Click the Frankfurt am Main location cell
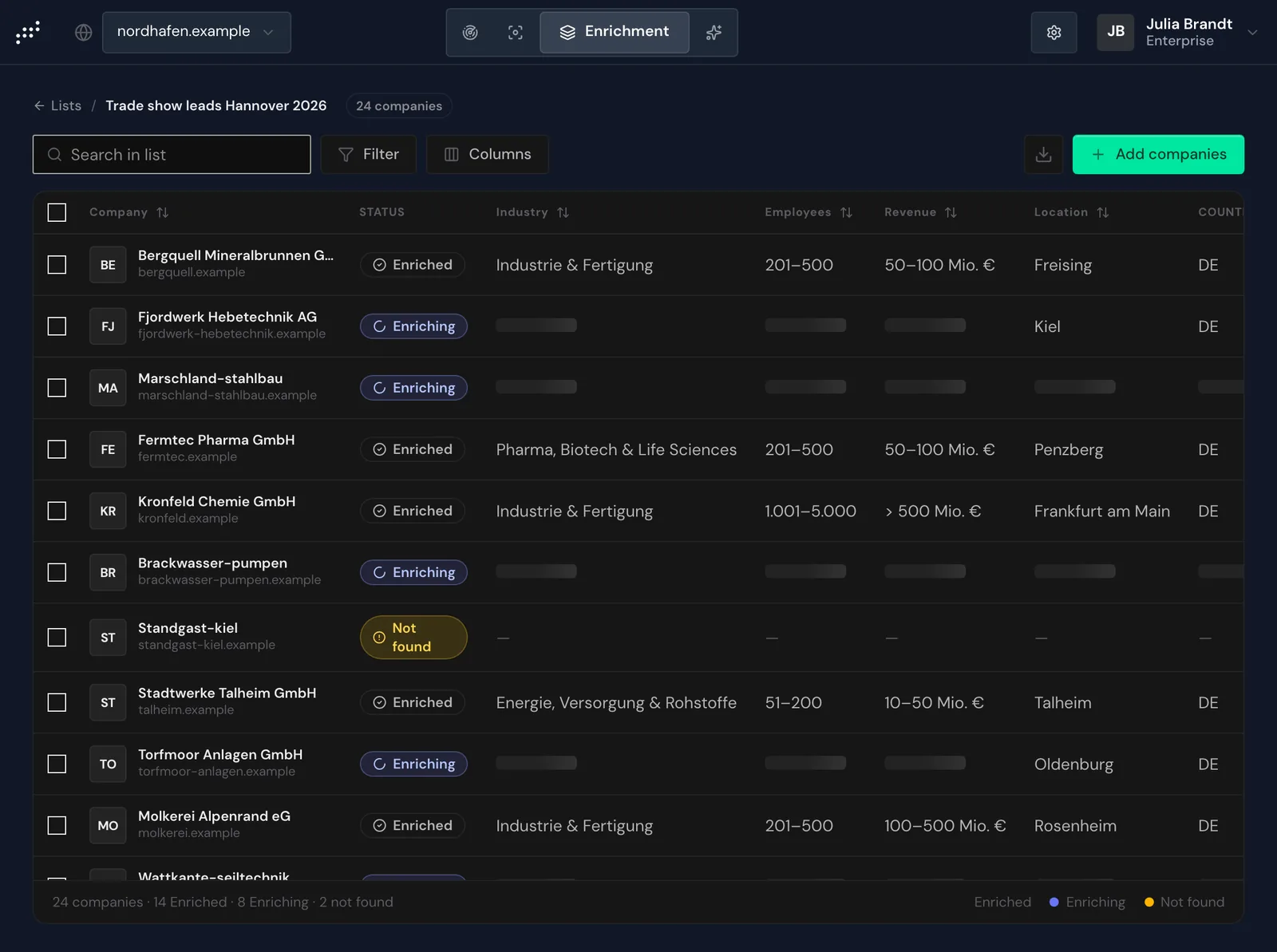 click(1102, 511)
